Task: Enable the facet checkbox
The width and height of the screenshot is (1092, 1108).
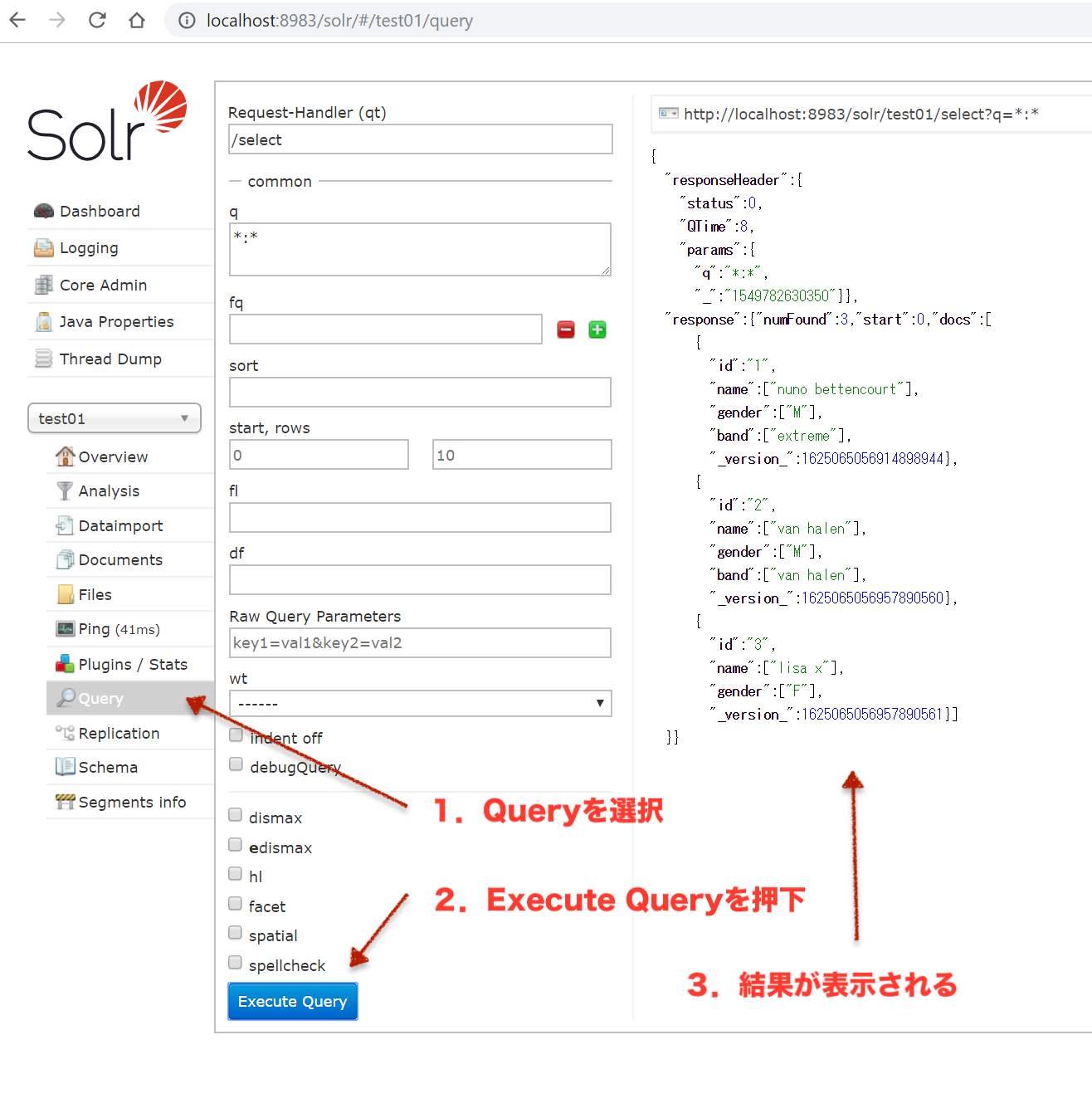Action: coord(235,904)
